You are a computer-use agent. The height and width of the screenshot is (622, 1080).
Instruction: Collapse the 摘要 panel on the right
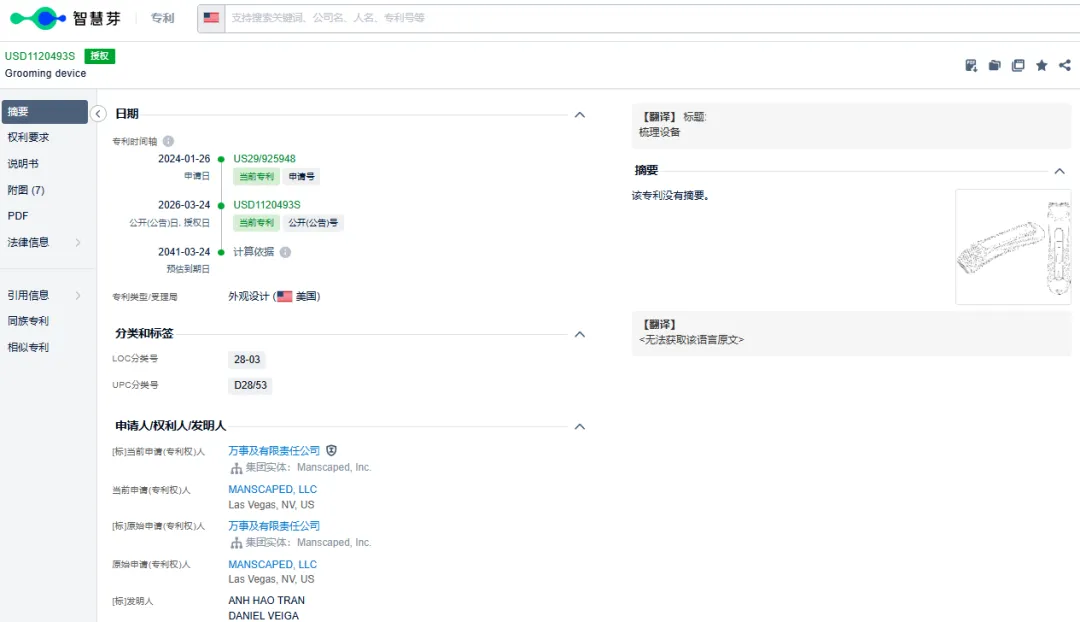click(1059, 172)
